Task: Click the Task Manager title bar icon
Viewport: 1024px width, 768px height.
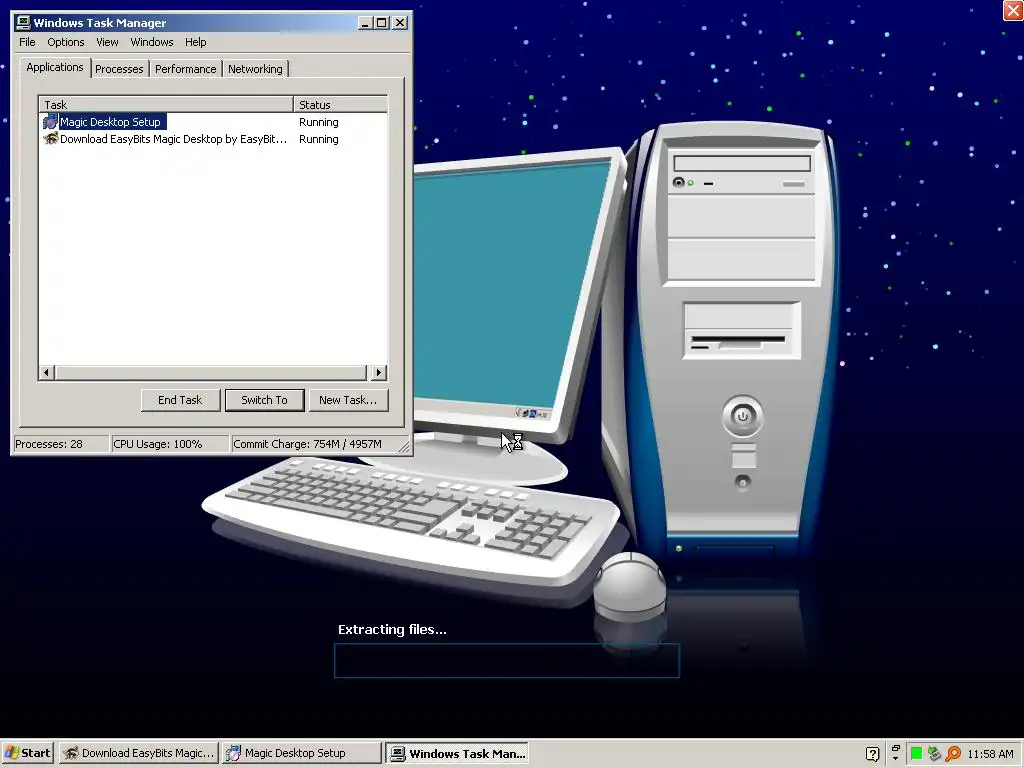Action: [x=24, y=23]
